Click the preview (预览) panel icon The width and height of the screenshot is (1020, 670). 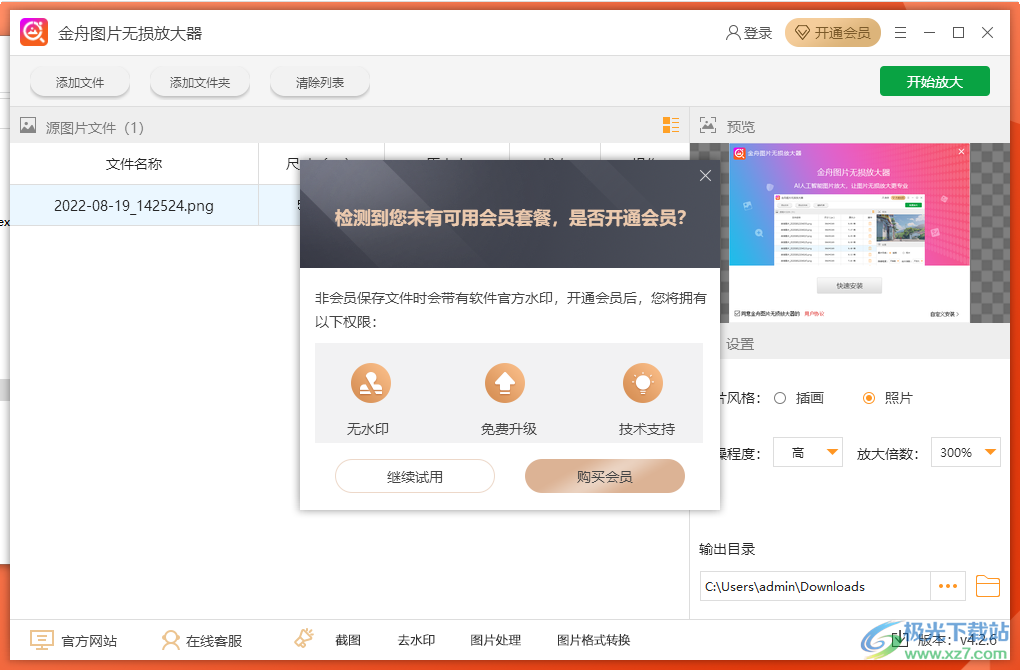pyautogui.click(x=708, y=125)
